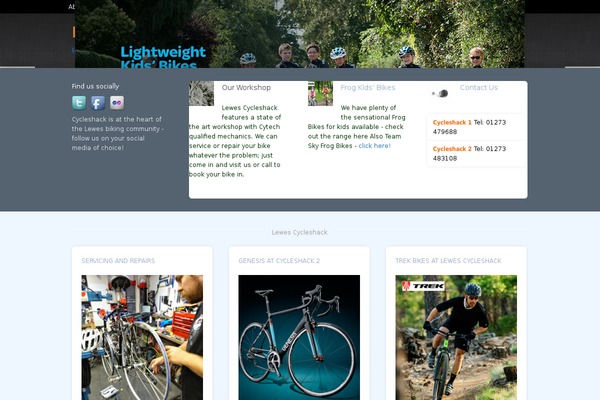Open the Flickr social icon
The height and width of the screenshot is (400, 600).
[117, 103]
